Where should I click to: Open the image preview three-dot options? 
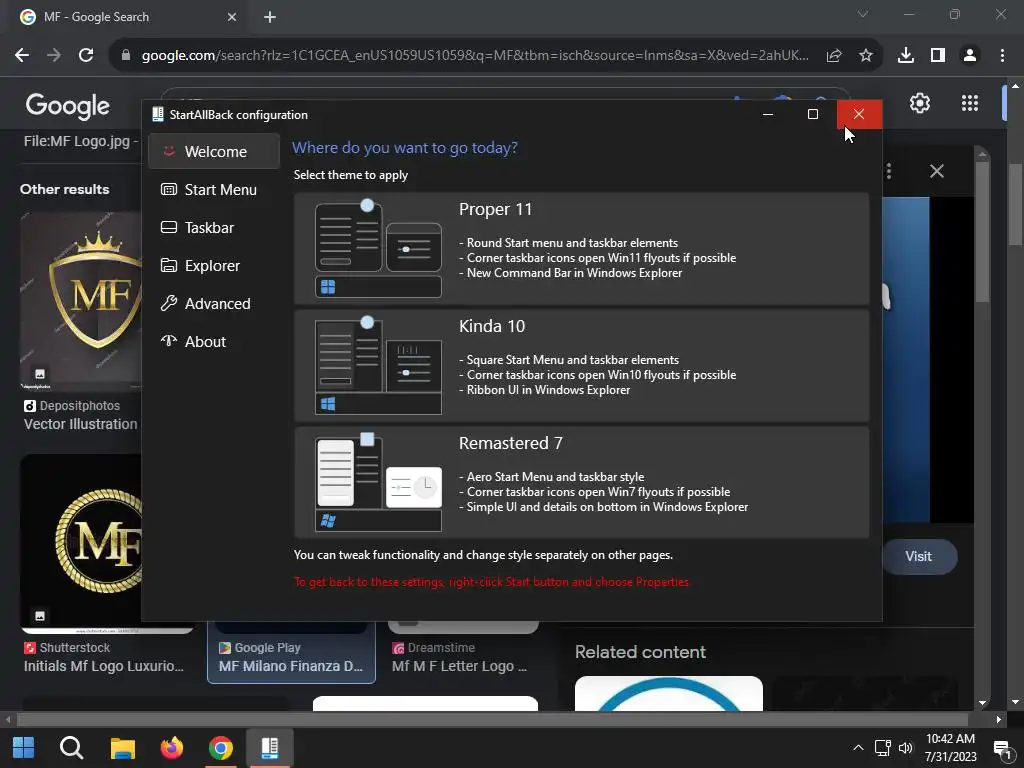point(889,171)
